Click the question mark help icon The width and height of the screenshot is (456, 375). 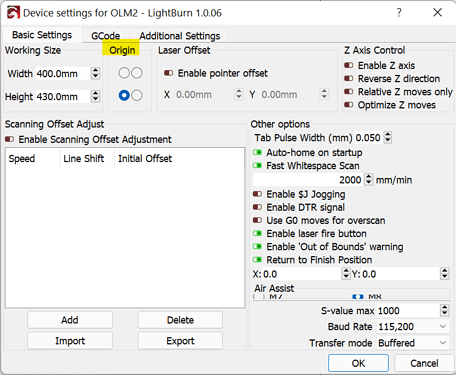pos(399,13)
